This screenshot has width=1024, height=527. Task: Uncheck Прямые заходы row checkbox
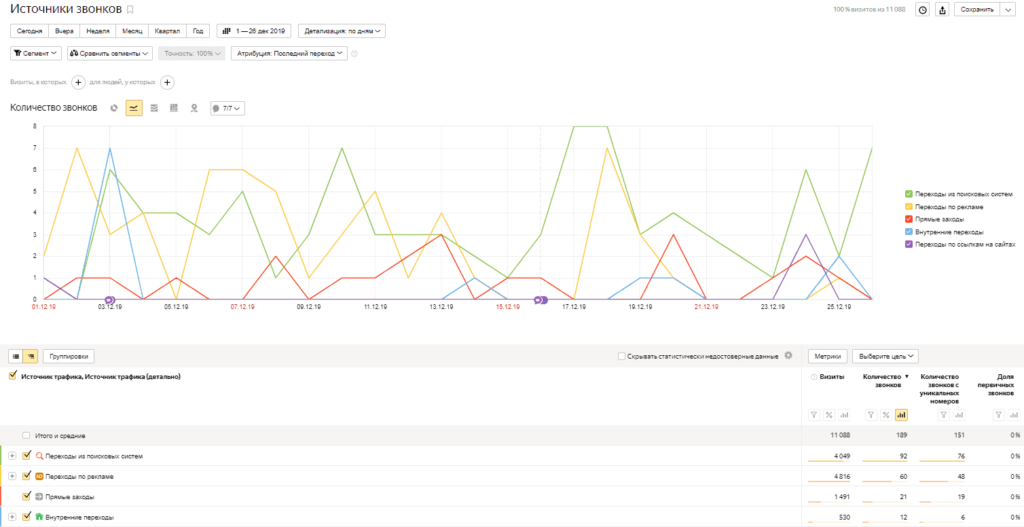[x=27, y=496]
